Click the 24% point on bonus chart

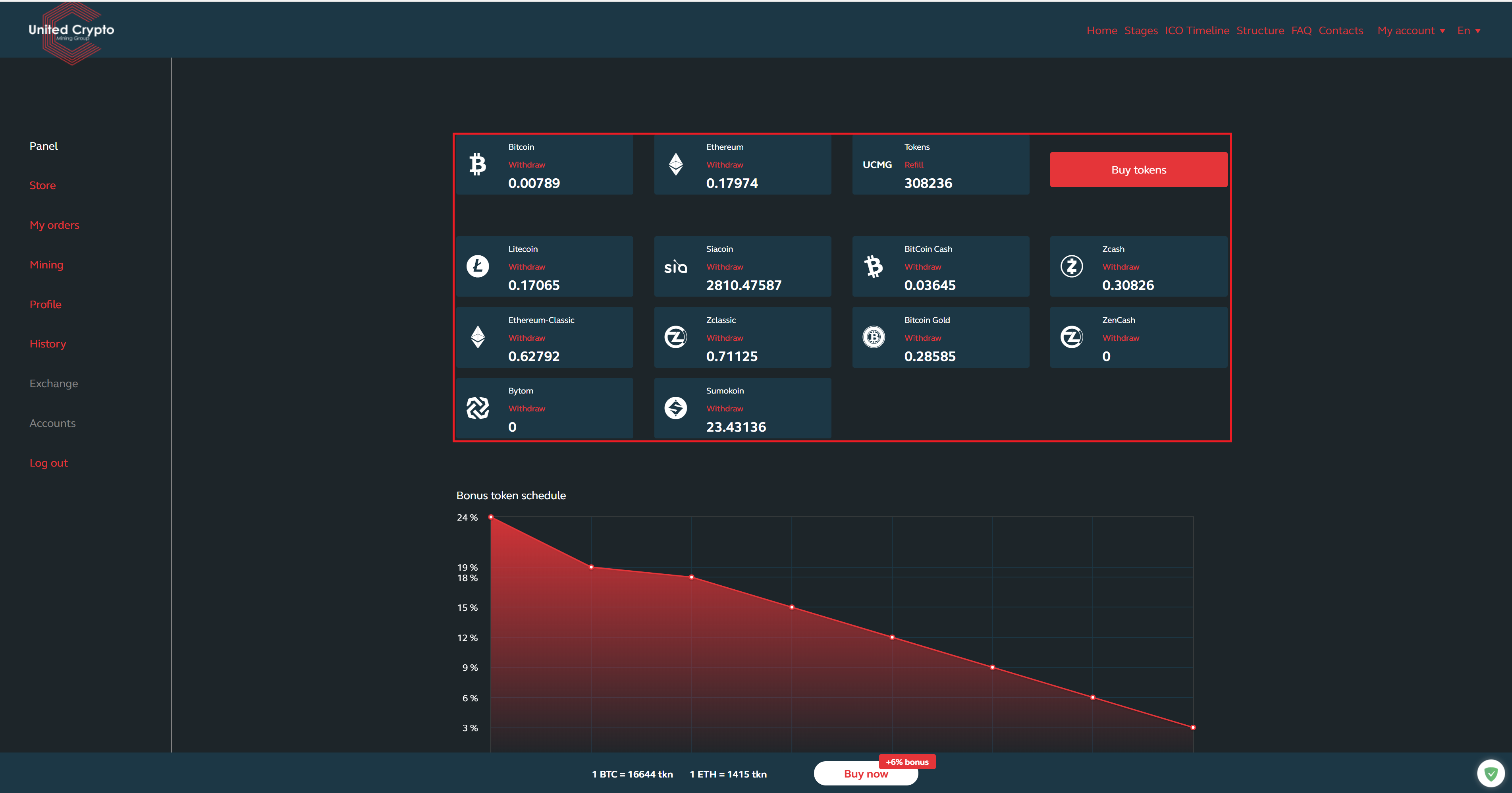tap(491, 517)
